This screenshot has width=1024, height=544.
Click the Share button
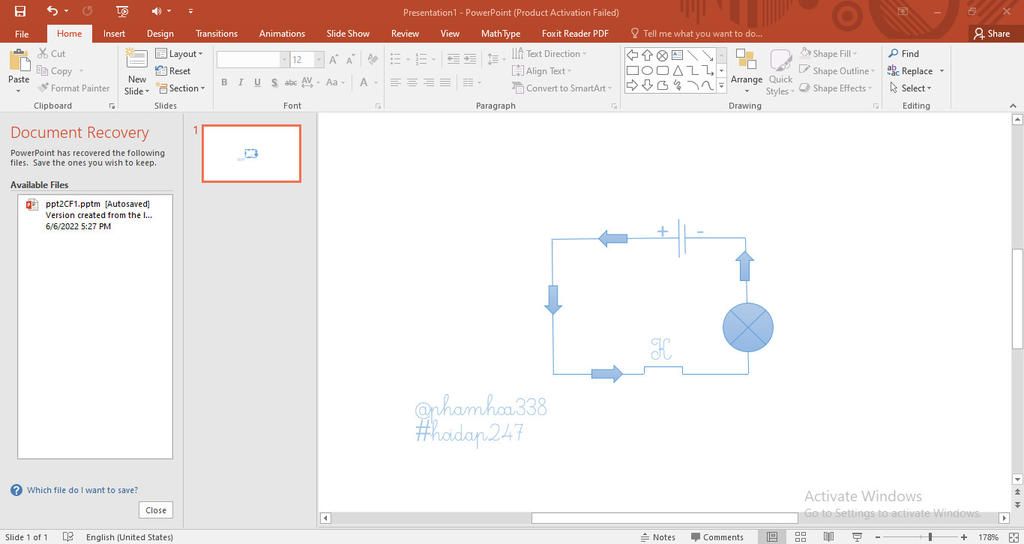991,33
